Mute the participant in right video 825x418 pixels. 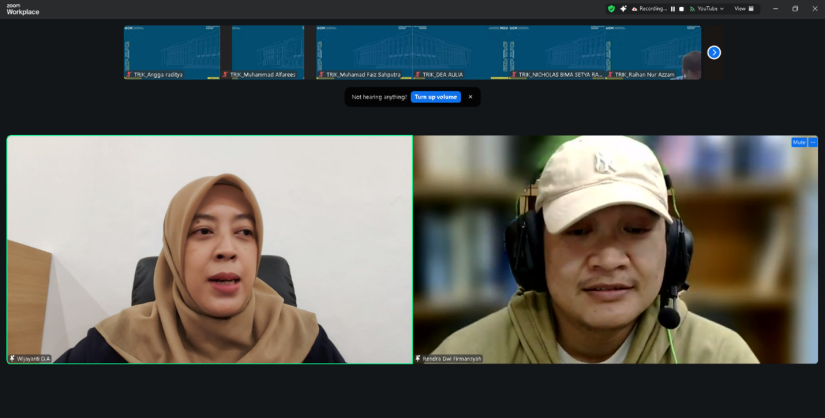coord(799,142)
